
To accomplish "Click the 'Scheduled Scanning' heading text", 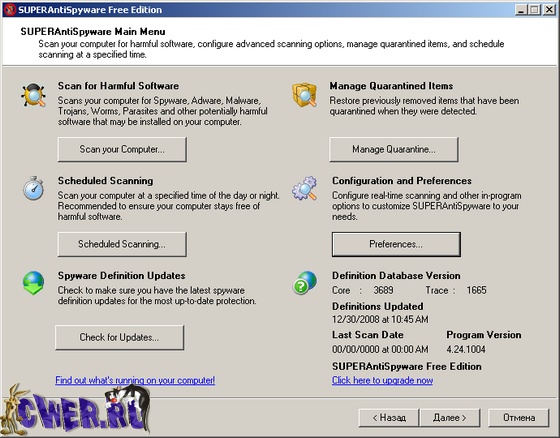I will click(x=105, y=181).
